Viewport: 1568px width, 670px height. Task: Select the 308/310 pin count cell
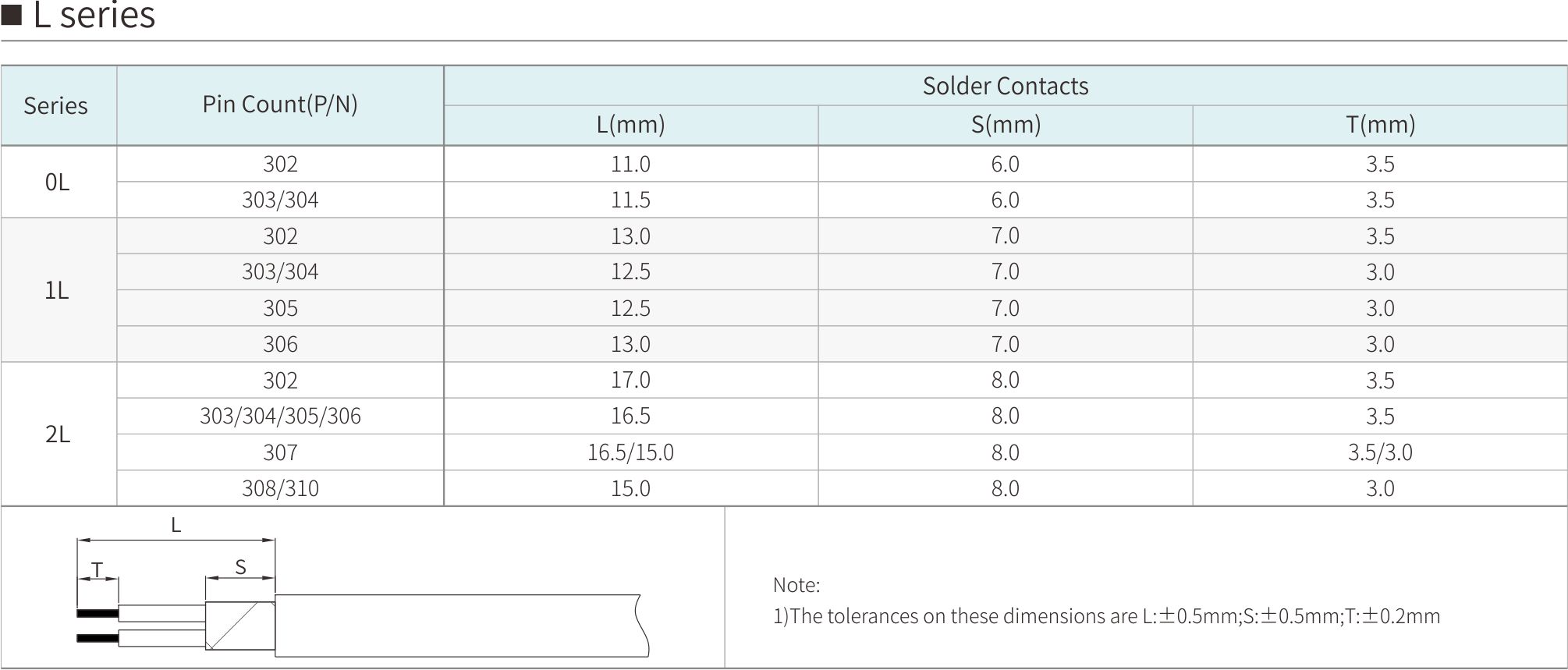tap(280, 488)
